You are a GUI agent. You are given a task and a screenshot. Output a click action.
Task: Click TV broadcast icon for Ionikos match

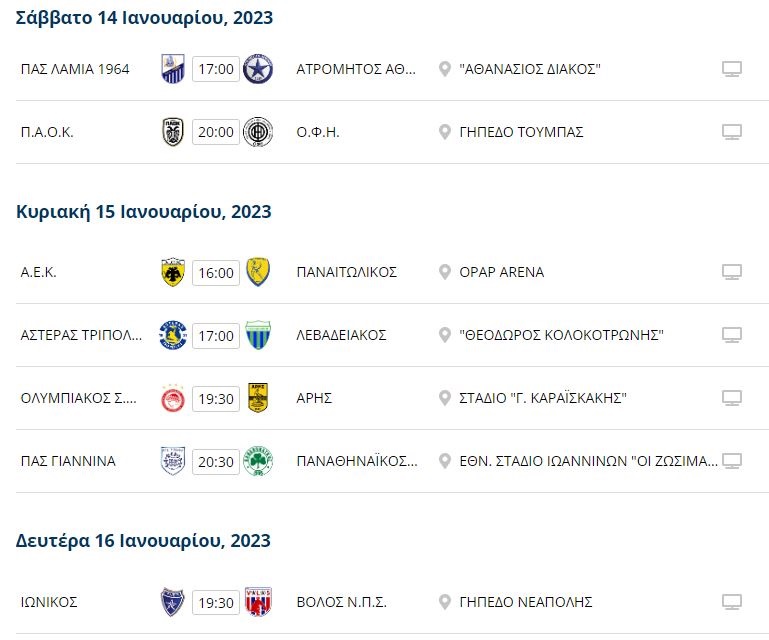coord(732,602)
